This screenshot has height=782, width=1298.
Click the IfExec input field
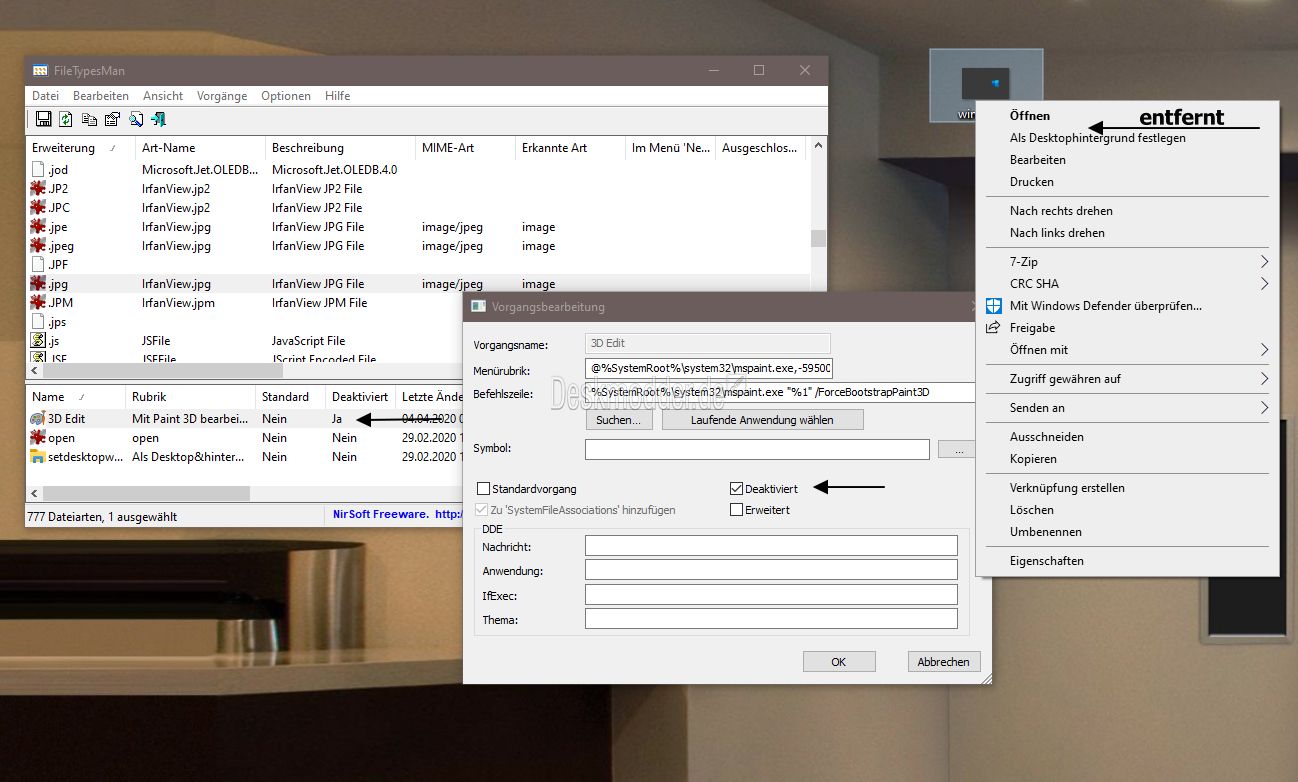(x=771, y=595)
